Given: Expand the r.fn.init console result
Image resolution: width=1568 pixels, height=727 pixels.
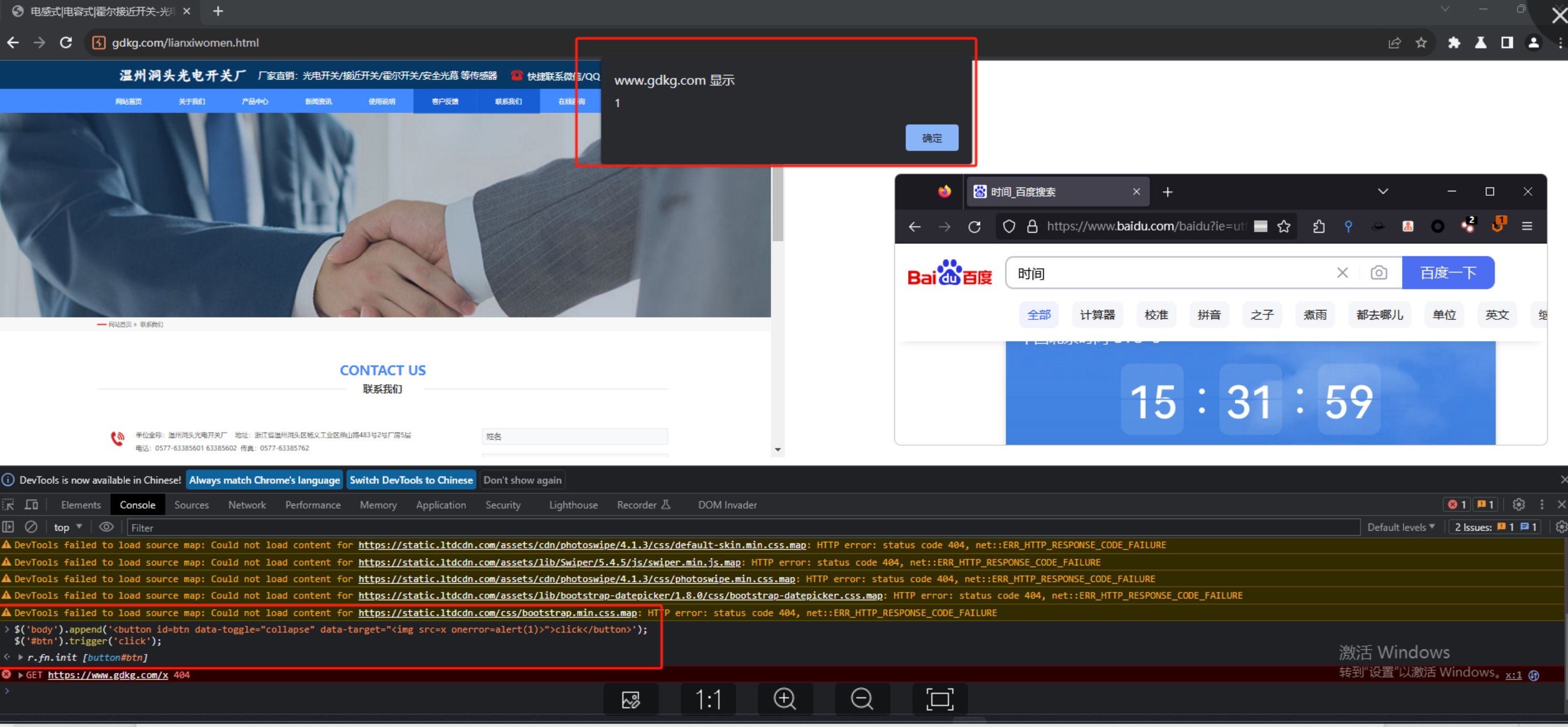Looking at the screenshot, I should click(21, 657).
